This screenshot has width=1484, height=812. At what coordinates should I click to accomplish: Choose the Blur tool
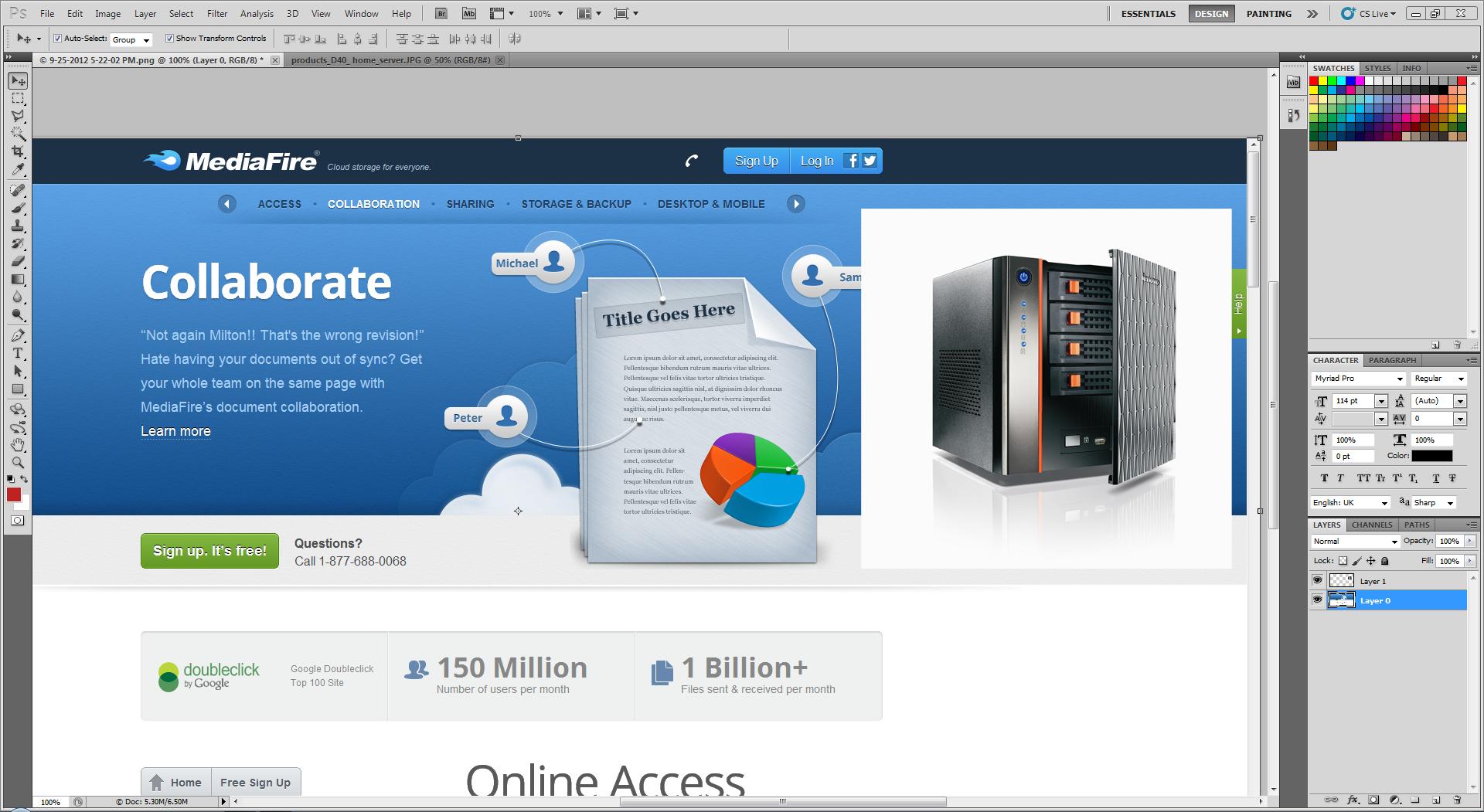(x=18, y=297)
